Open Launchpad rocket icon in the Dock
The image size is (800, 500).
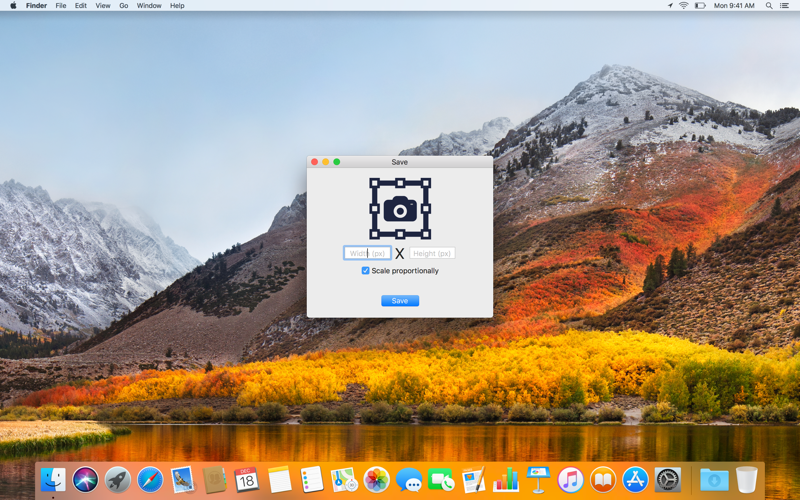(x=118, y=480)
